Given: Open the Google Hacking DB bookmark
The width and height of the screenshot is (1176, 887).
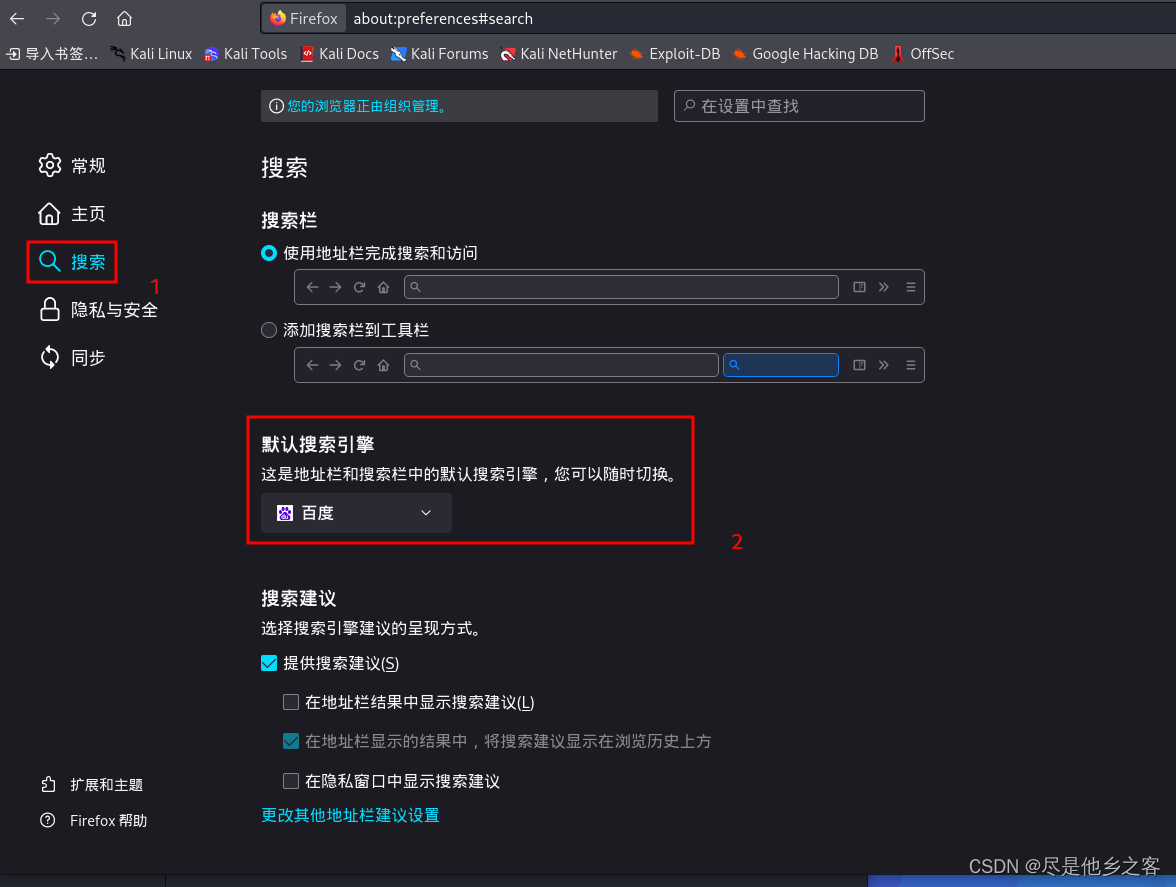Looking at the screenshot, I should click(806, 54).
